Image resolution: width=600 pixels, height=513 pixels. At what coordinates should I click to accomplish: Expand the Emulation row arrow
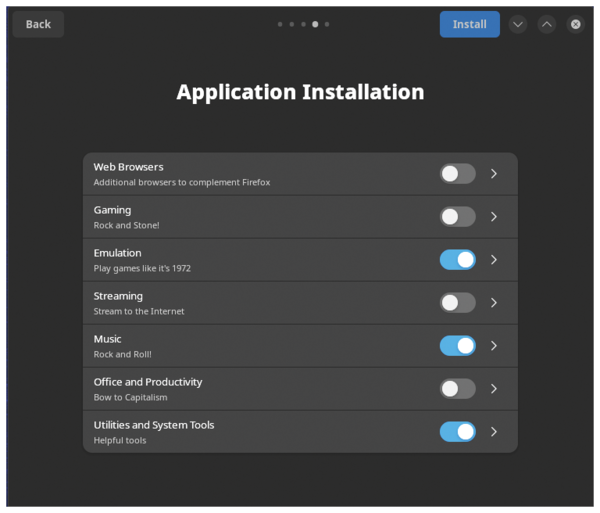coord(494,260)
